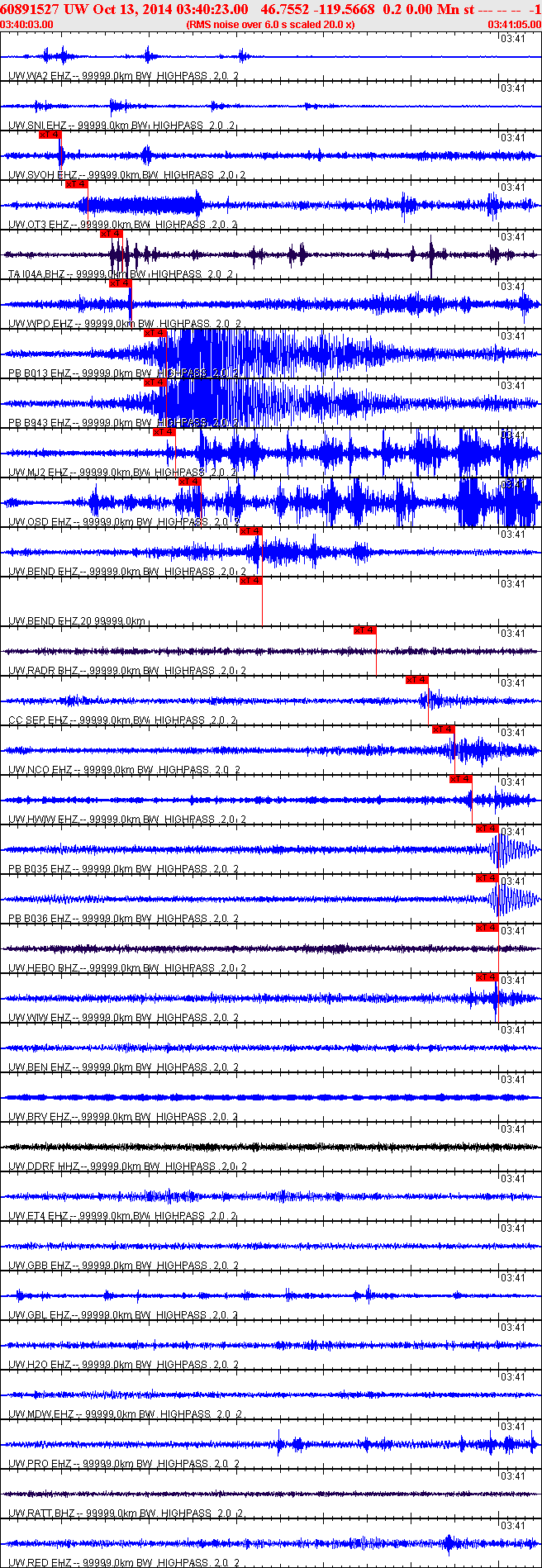The image size is (542, 1568).
Task: Select the PB.B943 EHZ station label
Action: [124, 423]
